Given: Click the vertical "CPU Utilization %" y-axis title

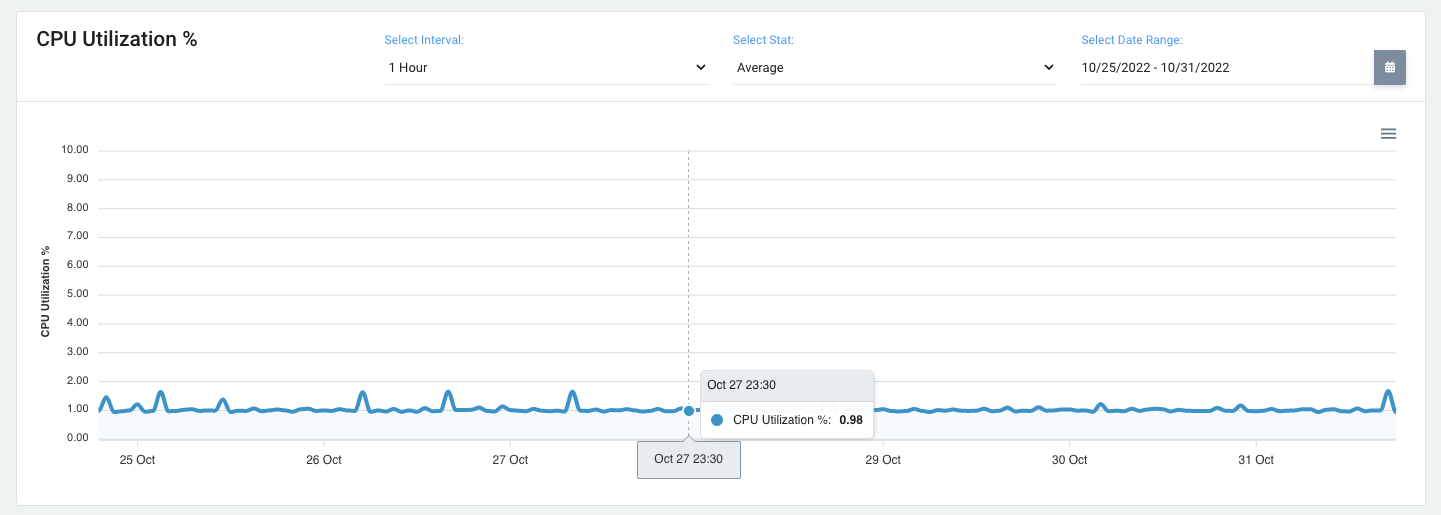Looking at the screenshot, I should pyautogui.click(x=45, y=291).
